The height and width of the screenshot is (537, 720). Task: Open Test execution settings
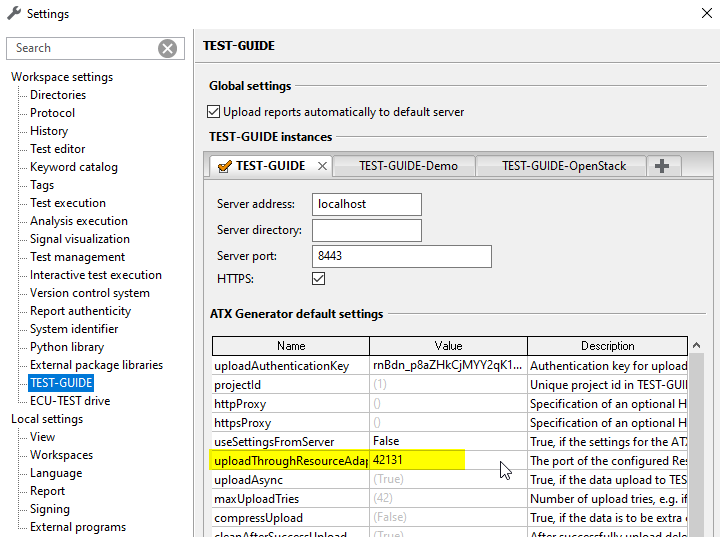click(x=68, y=203)
